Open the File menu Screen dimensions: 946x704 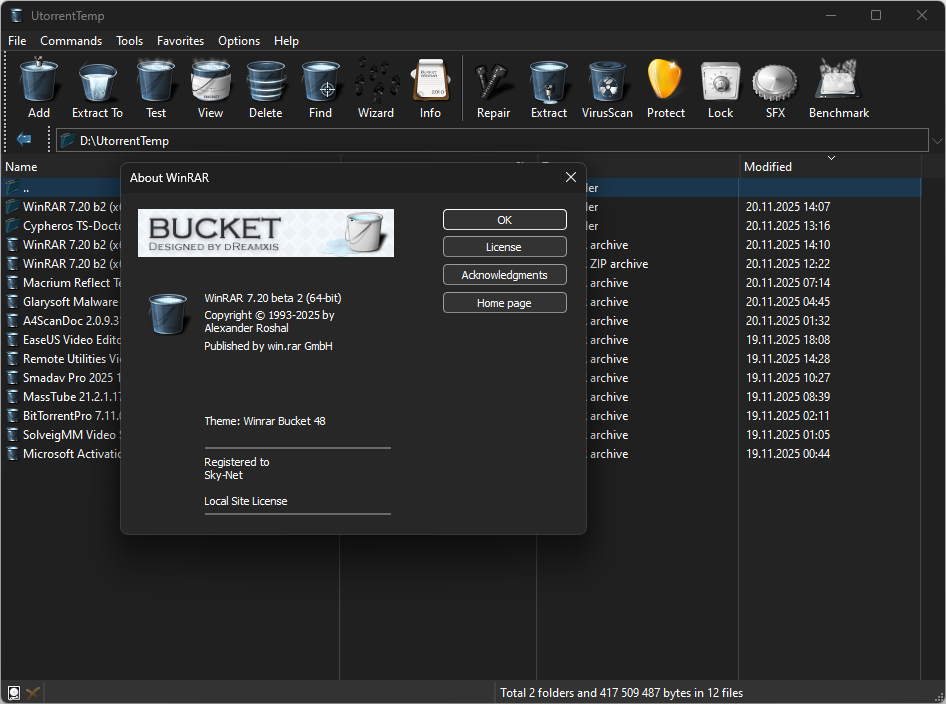[x=17, y=40]
